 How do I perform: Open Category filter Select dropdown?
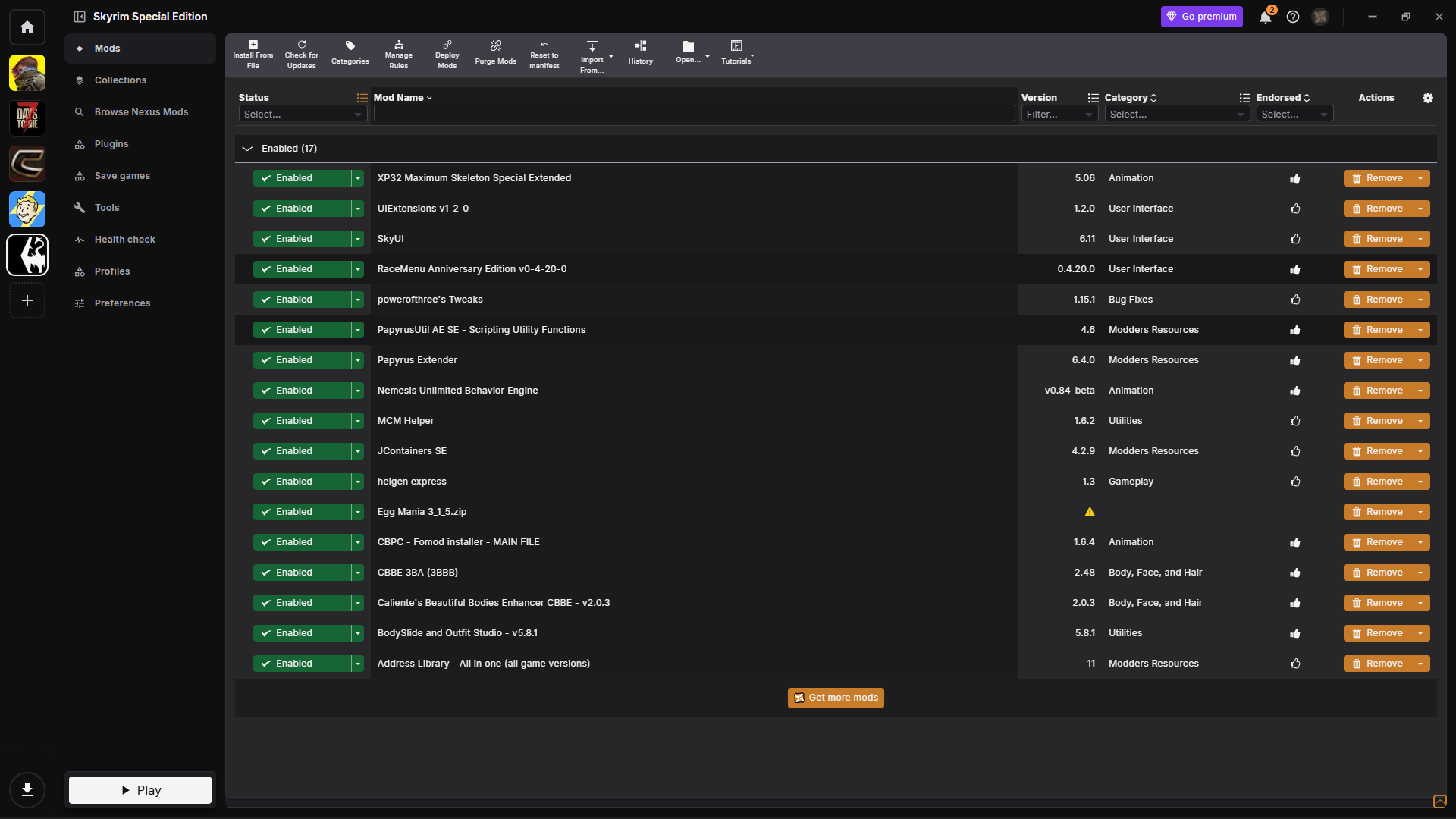point(1177,114)
